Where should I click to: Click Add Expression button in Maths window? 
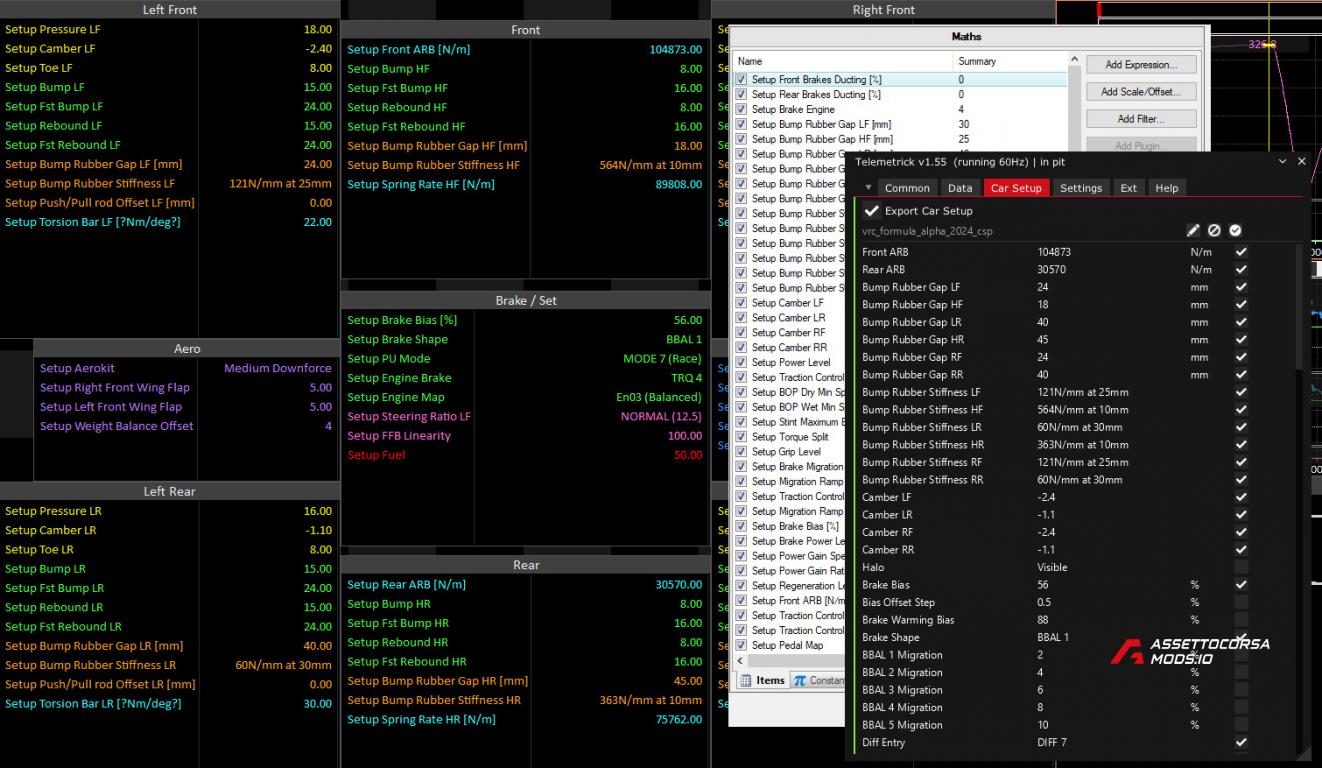pos(1141,65)
